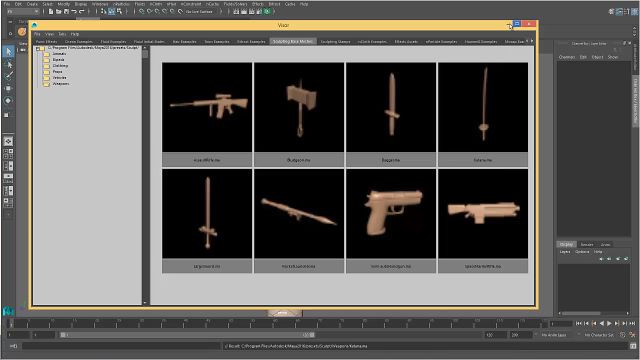Click Visor folder tree vertical scrollbar
The width and height of the screenshot is (640, 360).
point(145,176)
